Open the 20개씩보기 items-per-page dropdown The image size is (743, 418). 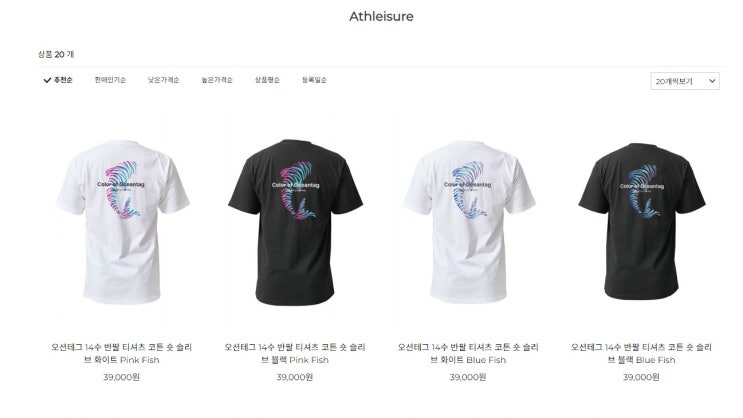click(685, 81)
